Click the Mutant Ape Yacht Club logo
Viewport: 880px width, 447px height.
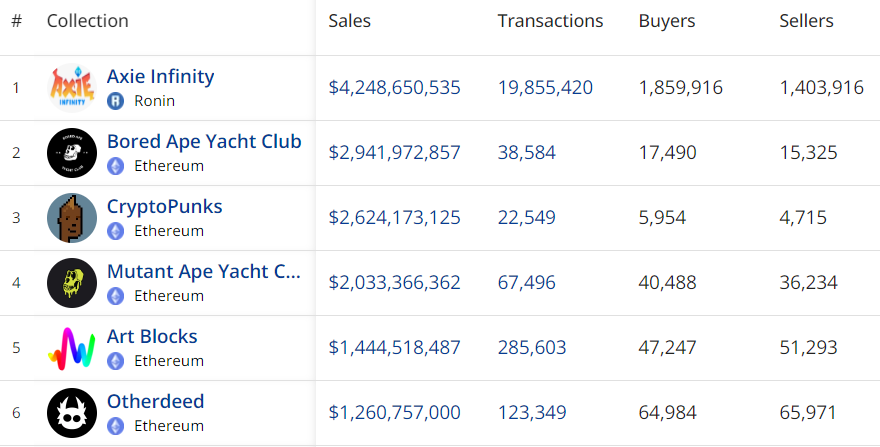click(72, 283)
